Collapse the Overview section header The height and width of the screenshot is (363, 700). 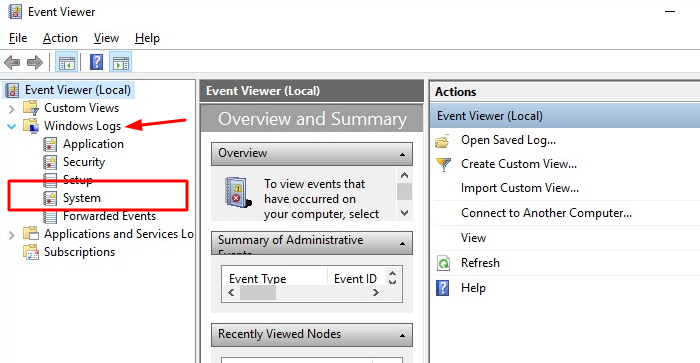tap(402, 154)
